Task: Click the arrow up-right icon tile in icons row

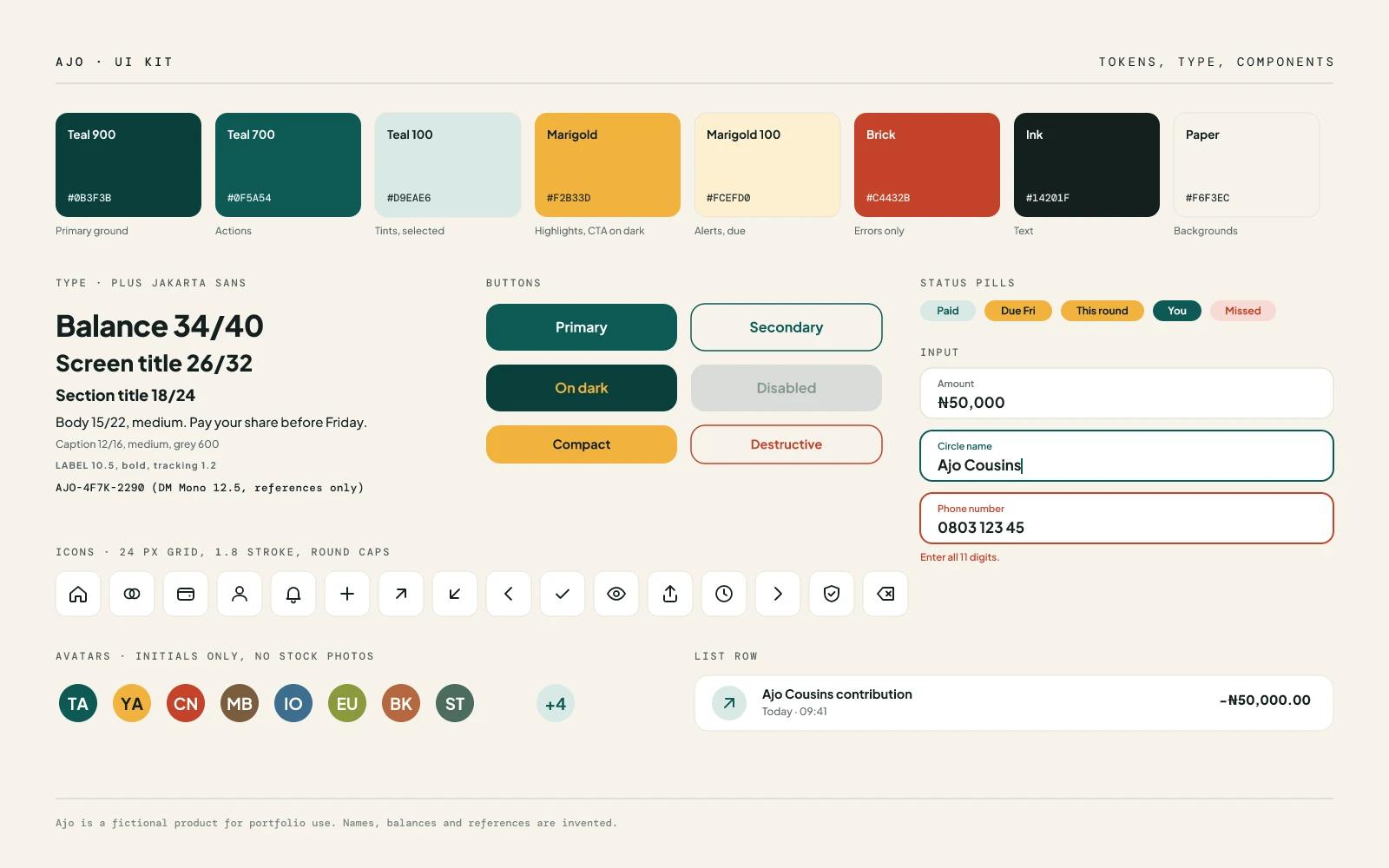Action: coord(401,594)
